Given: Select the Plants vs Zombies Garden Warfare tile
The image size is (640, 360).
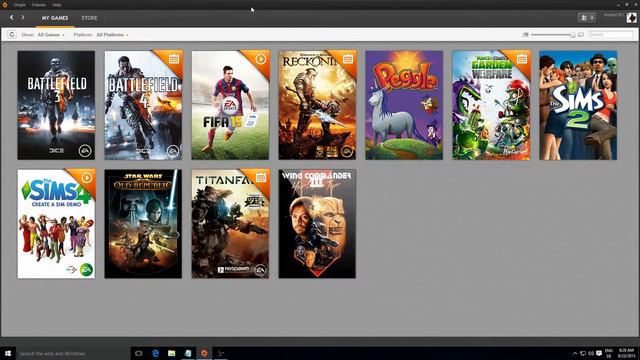Looking at the screenshot, I should click(x=491, y=105).
